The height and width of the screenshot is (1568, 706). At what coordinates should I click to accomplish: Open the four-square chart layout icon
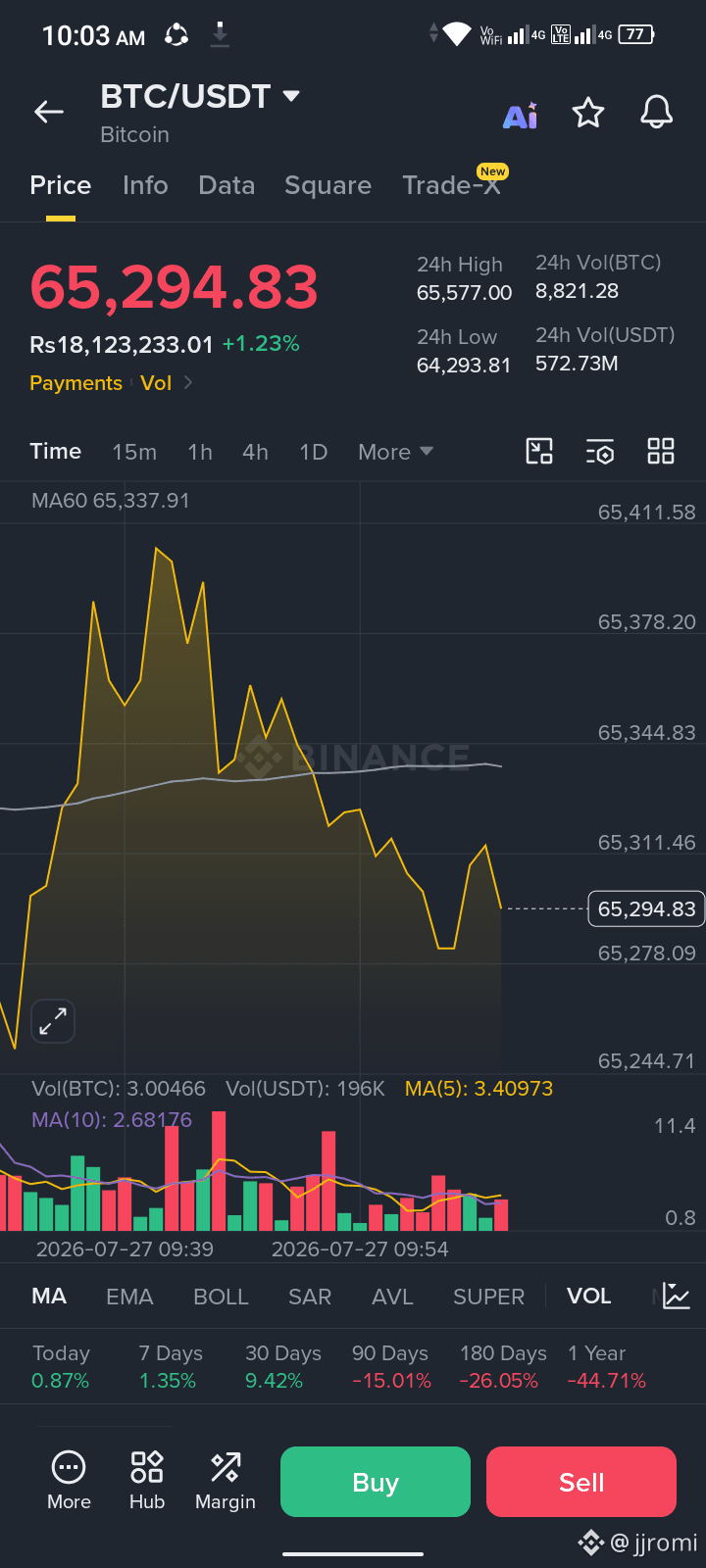point(661,451)
